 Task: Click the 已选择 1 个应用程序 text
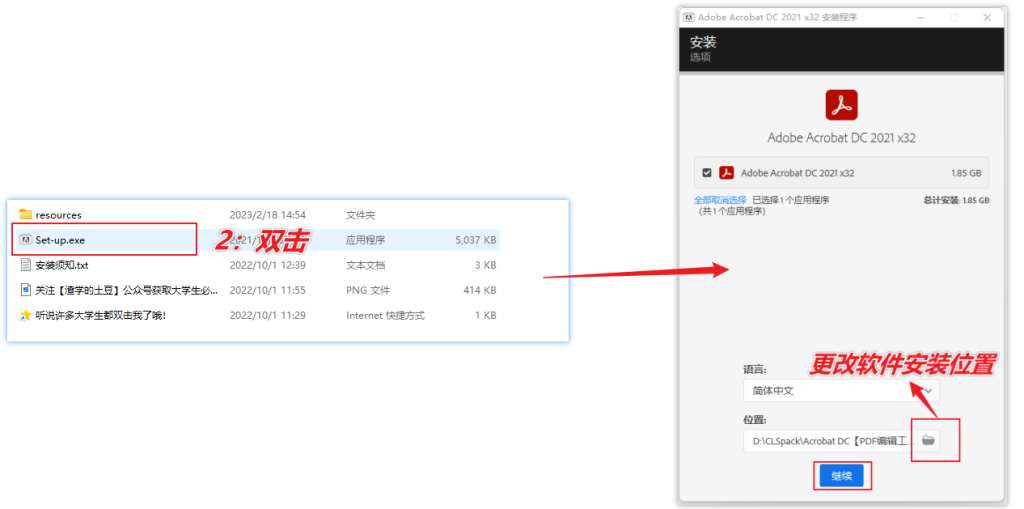[791, 200]
